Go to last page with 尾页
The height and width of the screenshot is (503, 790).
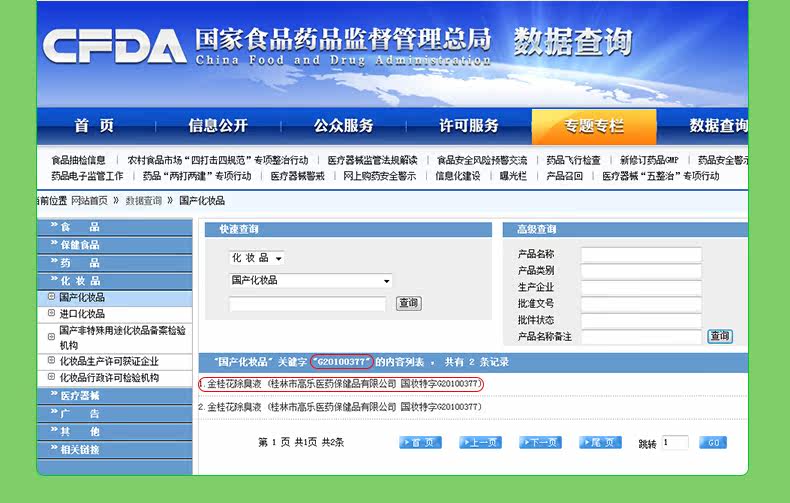point(601,443)
